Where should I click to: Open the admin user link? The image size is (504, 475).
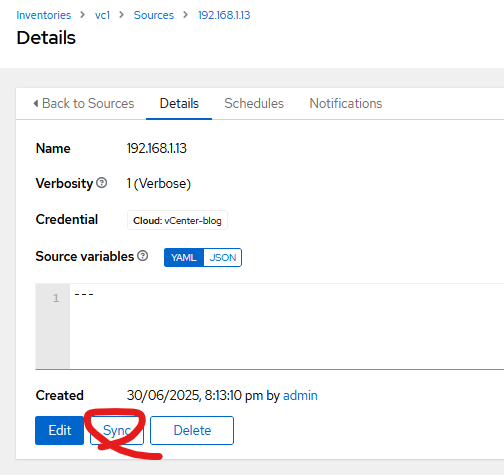pyautogui.click(x=300, y=395)
